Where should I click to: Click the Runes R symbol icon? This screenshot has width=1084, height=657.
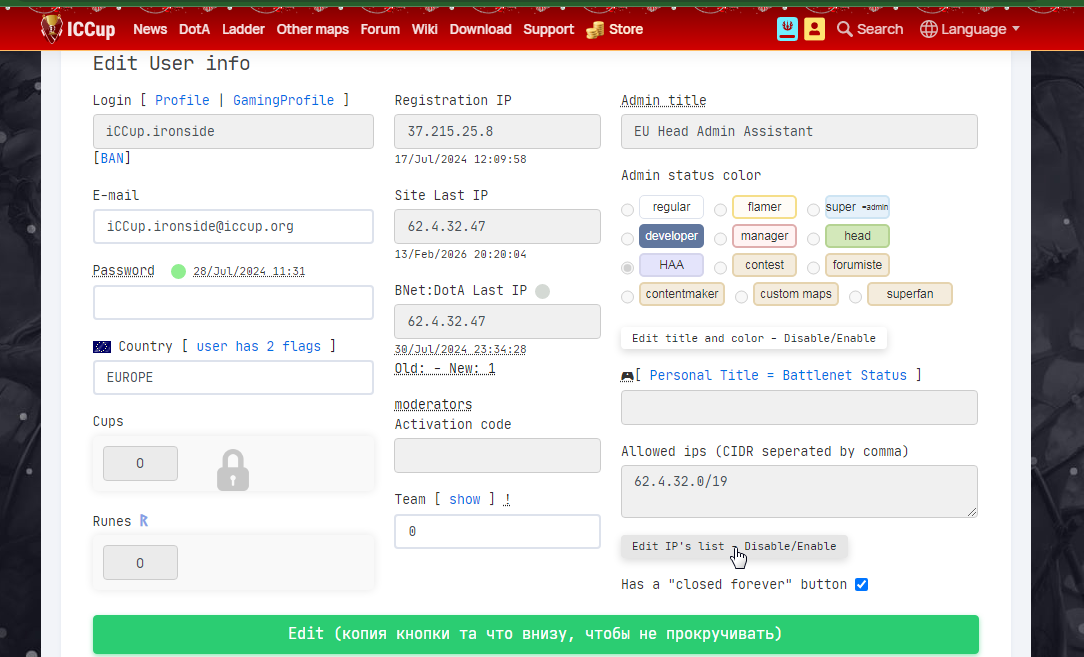pyautogui.click(x=144, y=521)
